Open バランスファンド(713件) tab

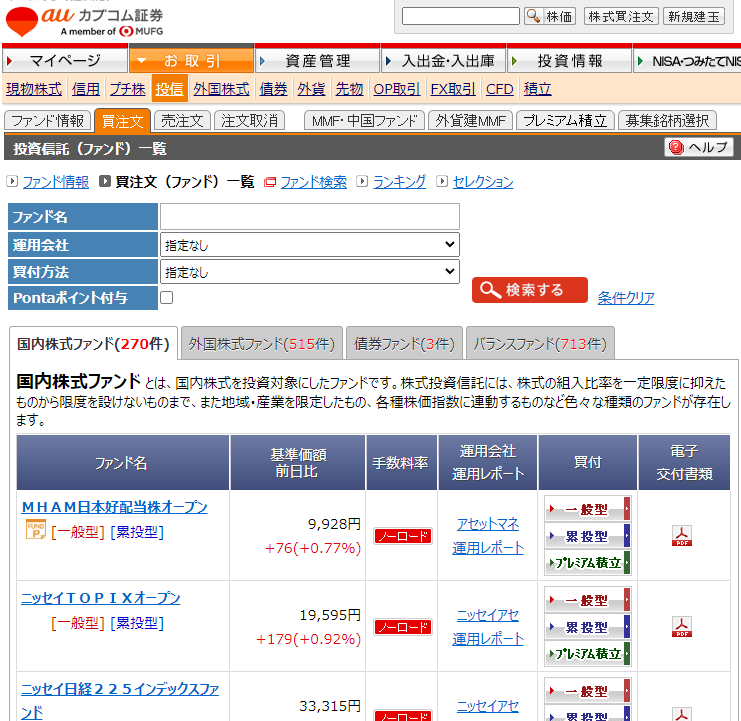coord(540,343)
